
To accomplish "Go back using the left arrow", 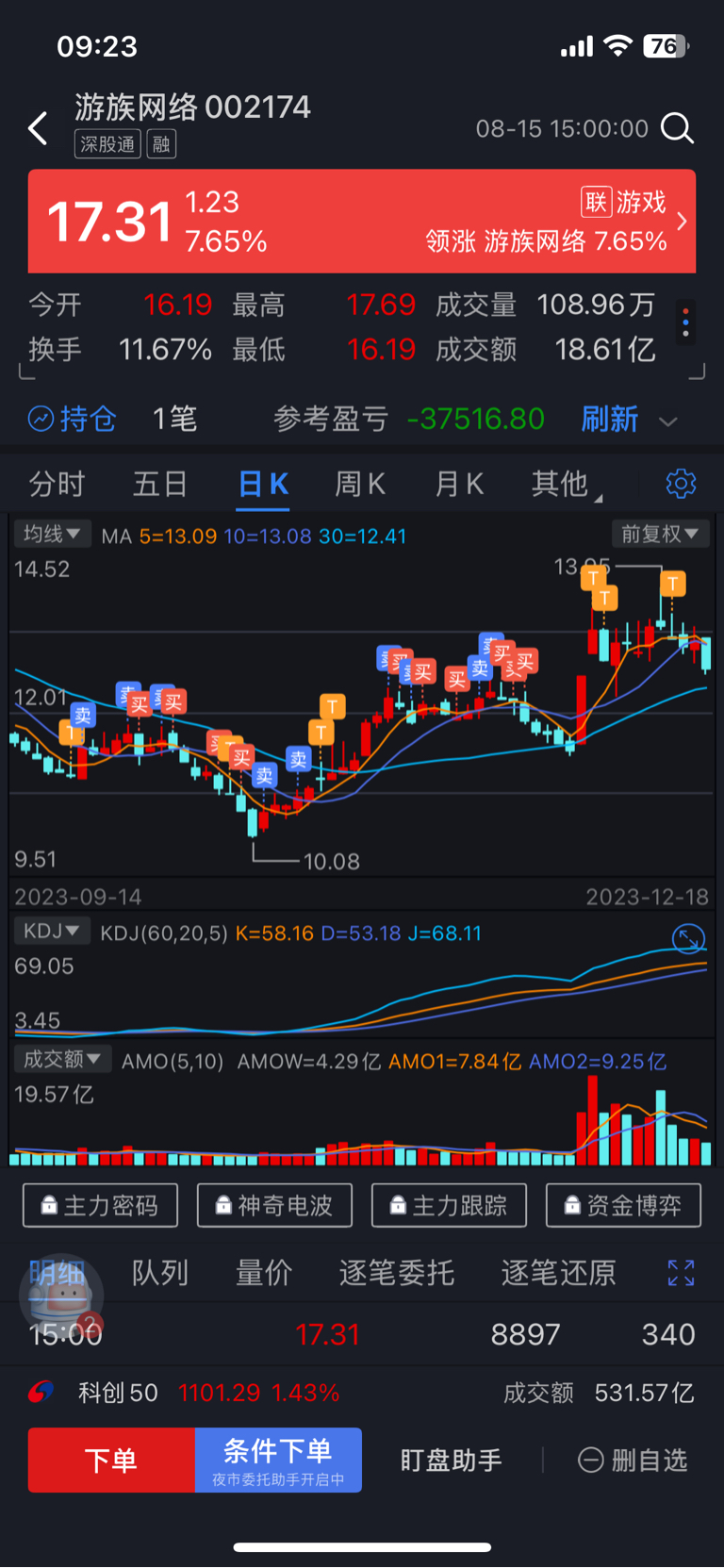I will pyautogui.click(x=38, y=128).
